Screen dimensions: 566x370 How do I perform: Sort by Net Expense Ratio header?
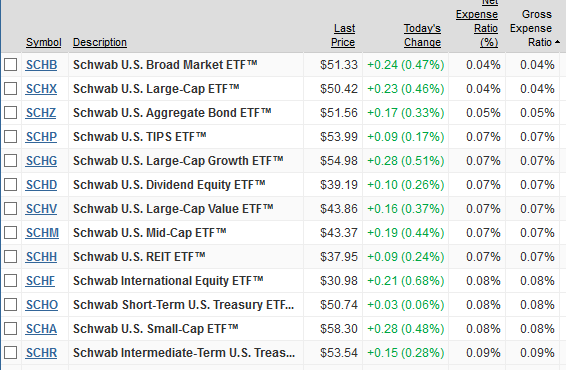(477, 24)
